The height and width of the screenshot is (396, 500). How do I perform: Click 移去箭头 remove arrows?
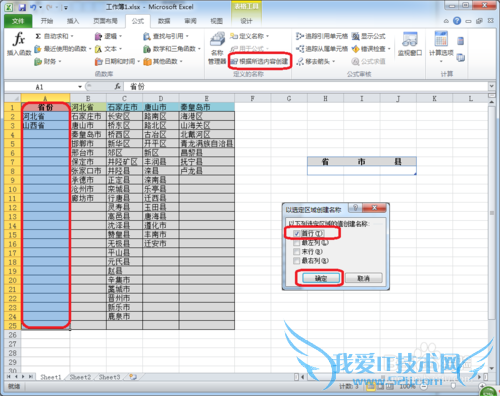click(x=315, y=61)
